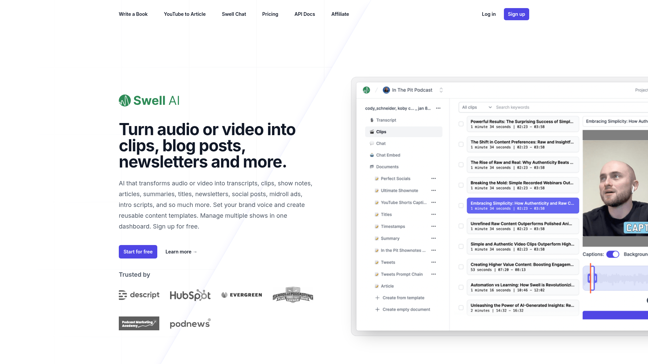This screenshot has width=648, height=364.
Task: Click the Chat speech bubble icon
Action: click(x=372, y=143)
